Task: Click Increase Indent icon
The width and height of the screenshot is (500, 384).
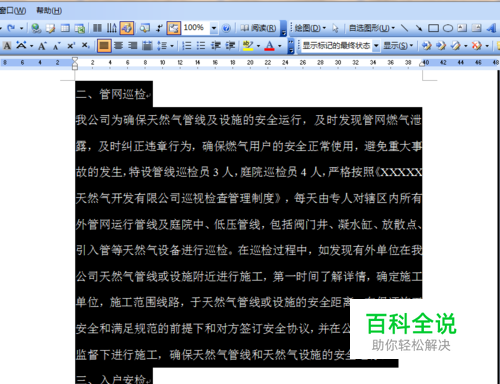Action: [230, 46]
